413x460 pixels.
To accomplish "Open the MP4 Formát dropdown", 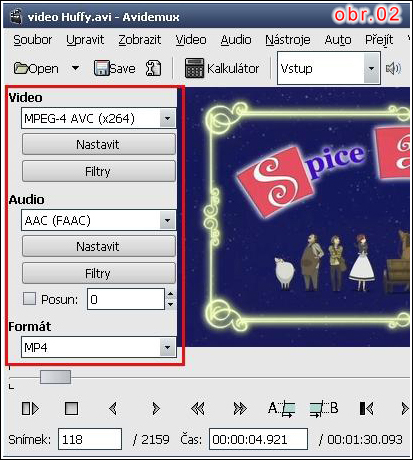I will click(x=167, y=347).
